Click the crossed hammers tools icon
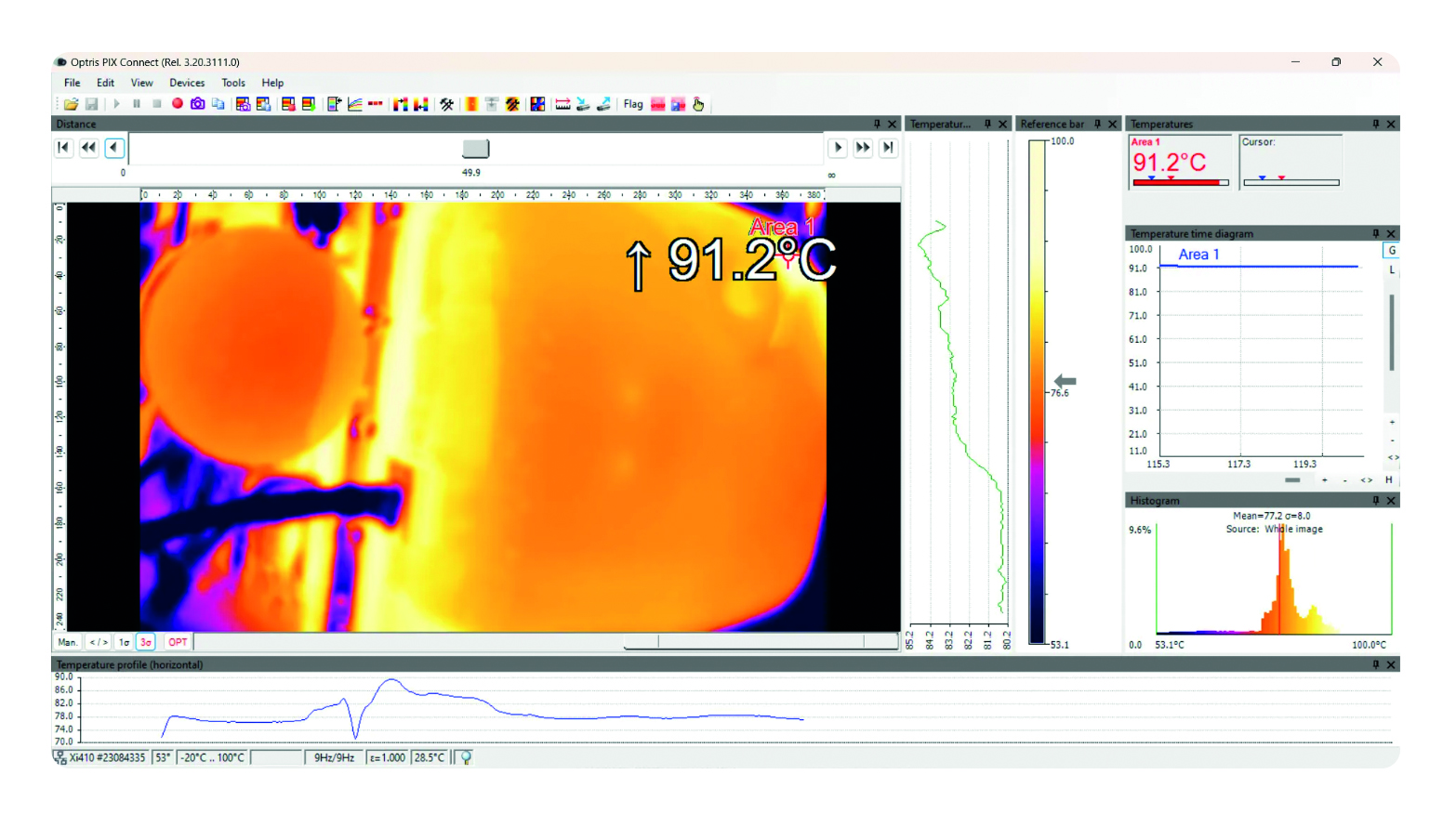 tap(447, 104)
